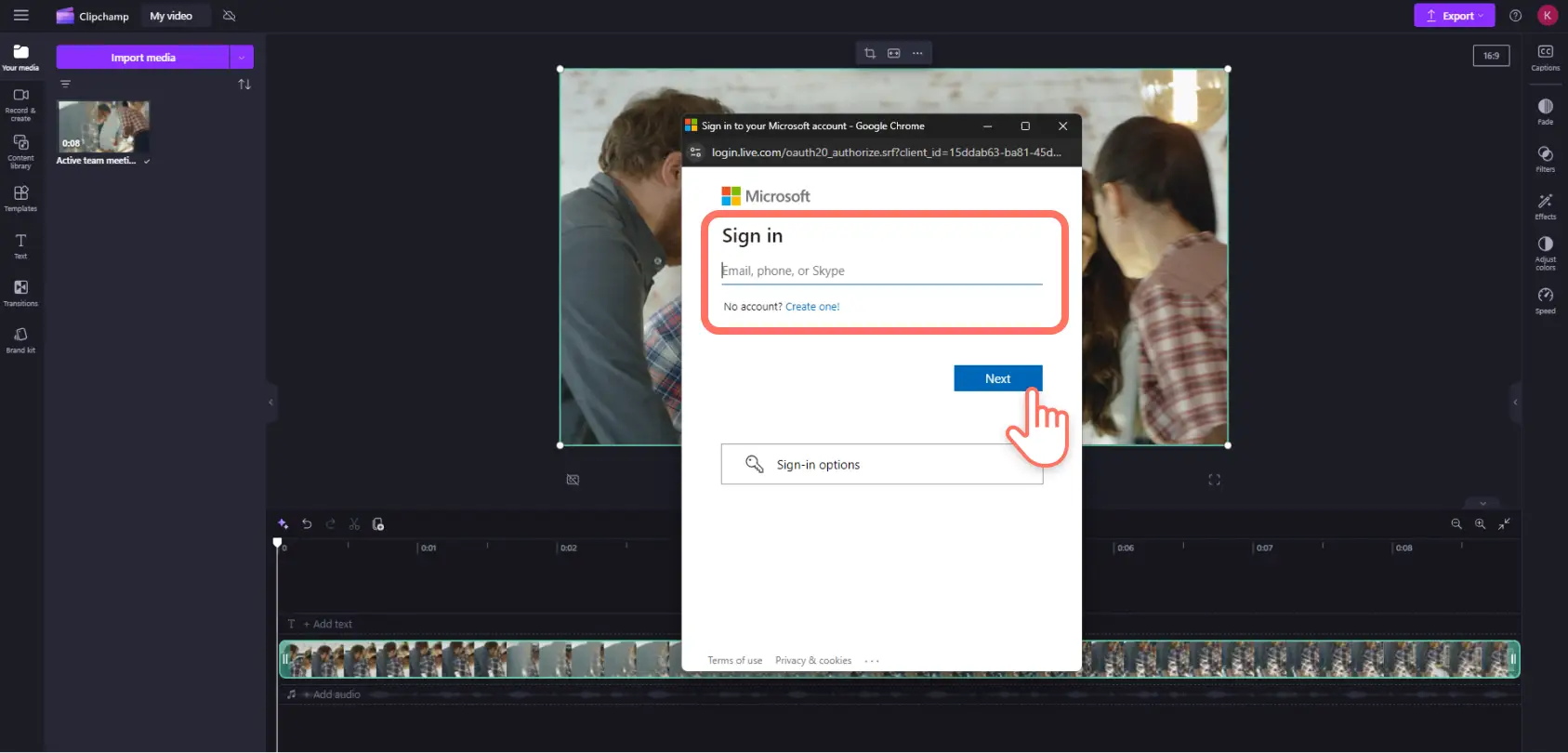Open the Text panel
The image size is (1568, 753).
(20, 245)
